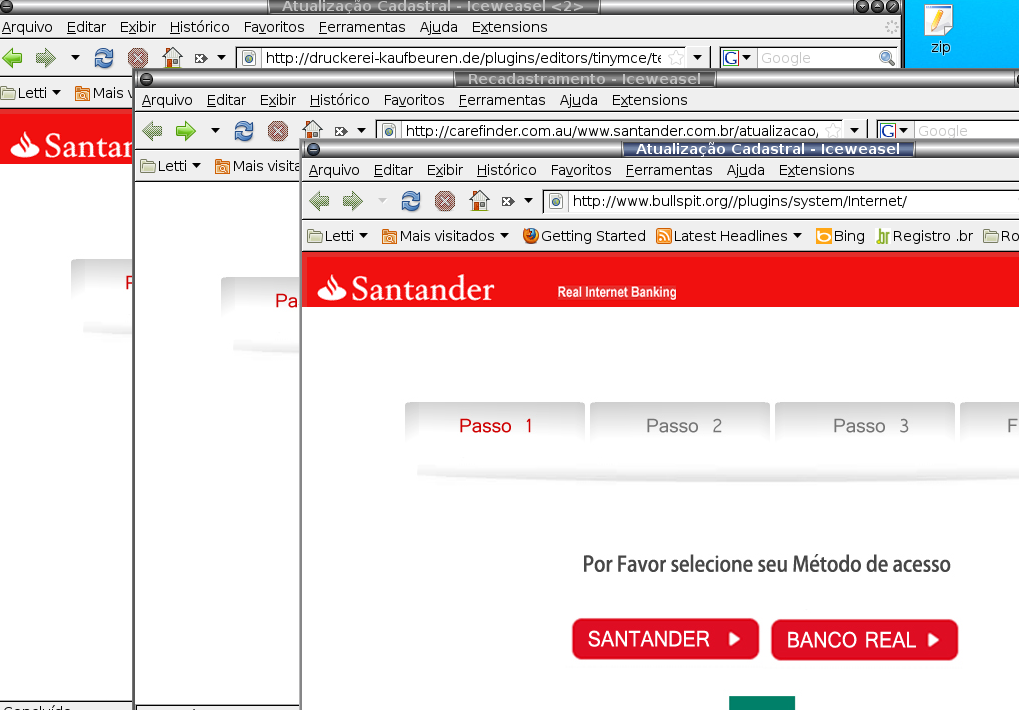Open Bing bookmark in bookmarks toolbar
Image resolution: width=1019 pixels, height=710 pixels.
tap(840, 236)
